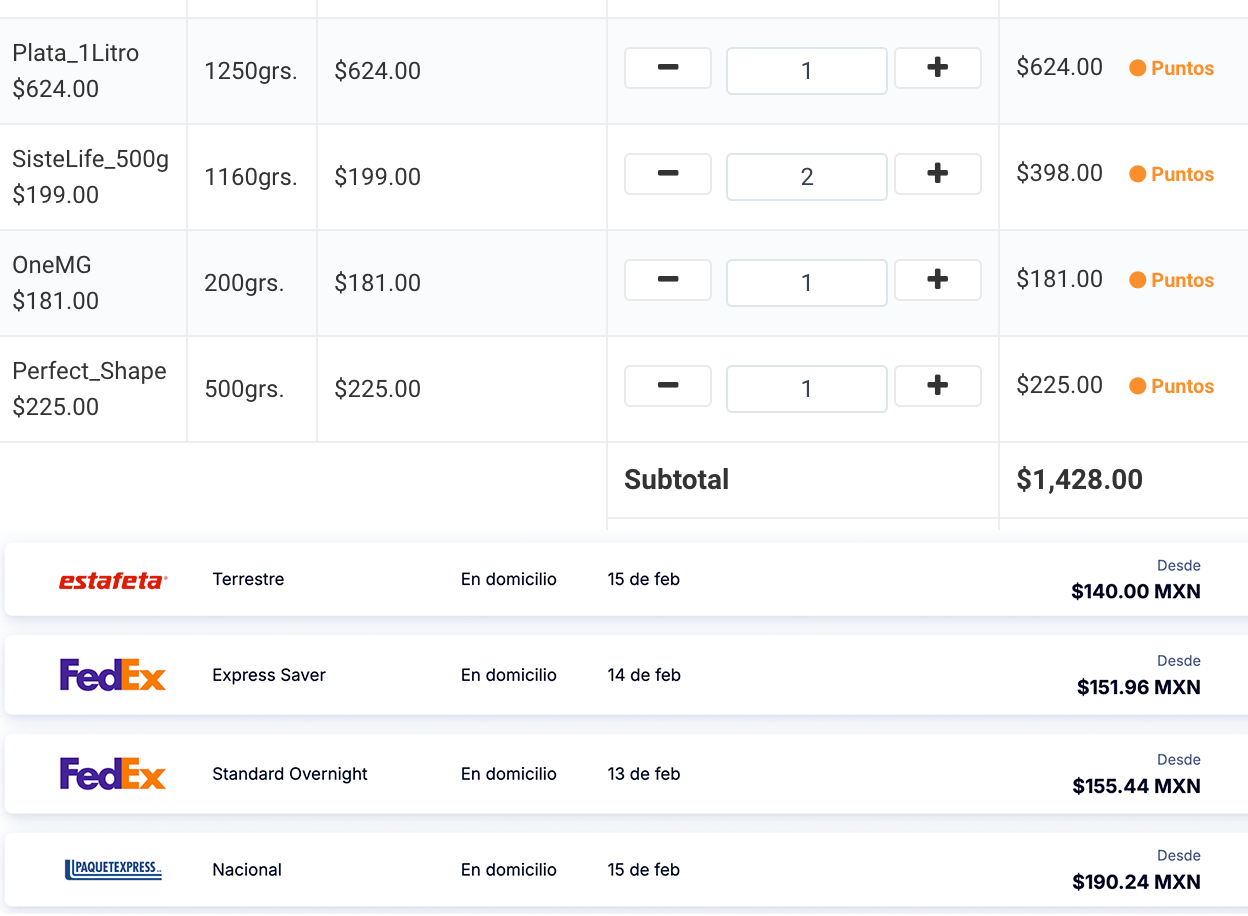Focus the SisteLife_500g quantity input
This screenshot has height=916, width=1248.
click(806, 177)
